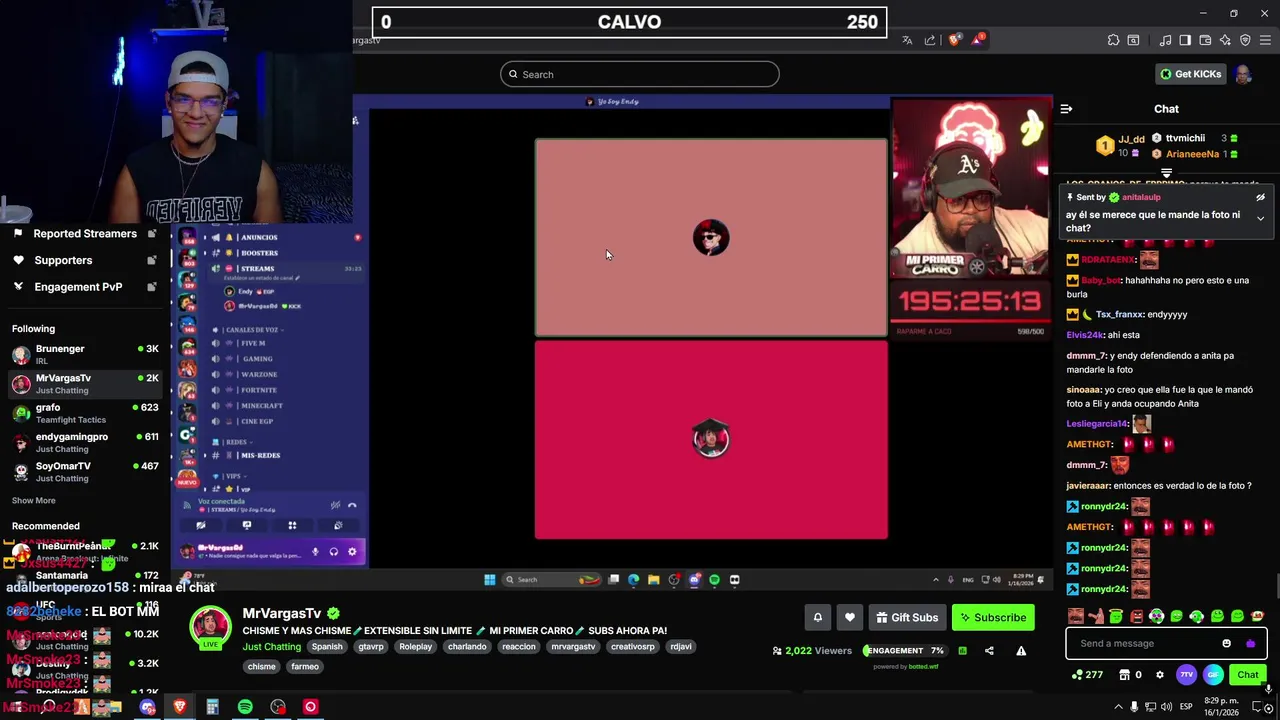This screenshot has height=720, width=1280.
Task: Click the notification bell under the stream
Action: click(x=817, y=618)
